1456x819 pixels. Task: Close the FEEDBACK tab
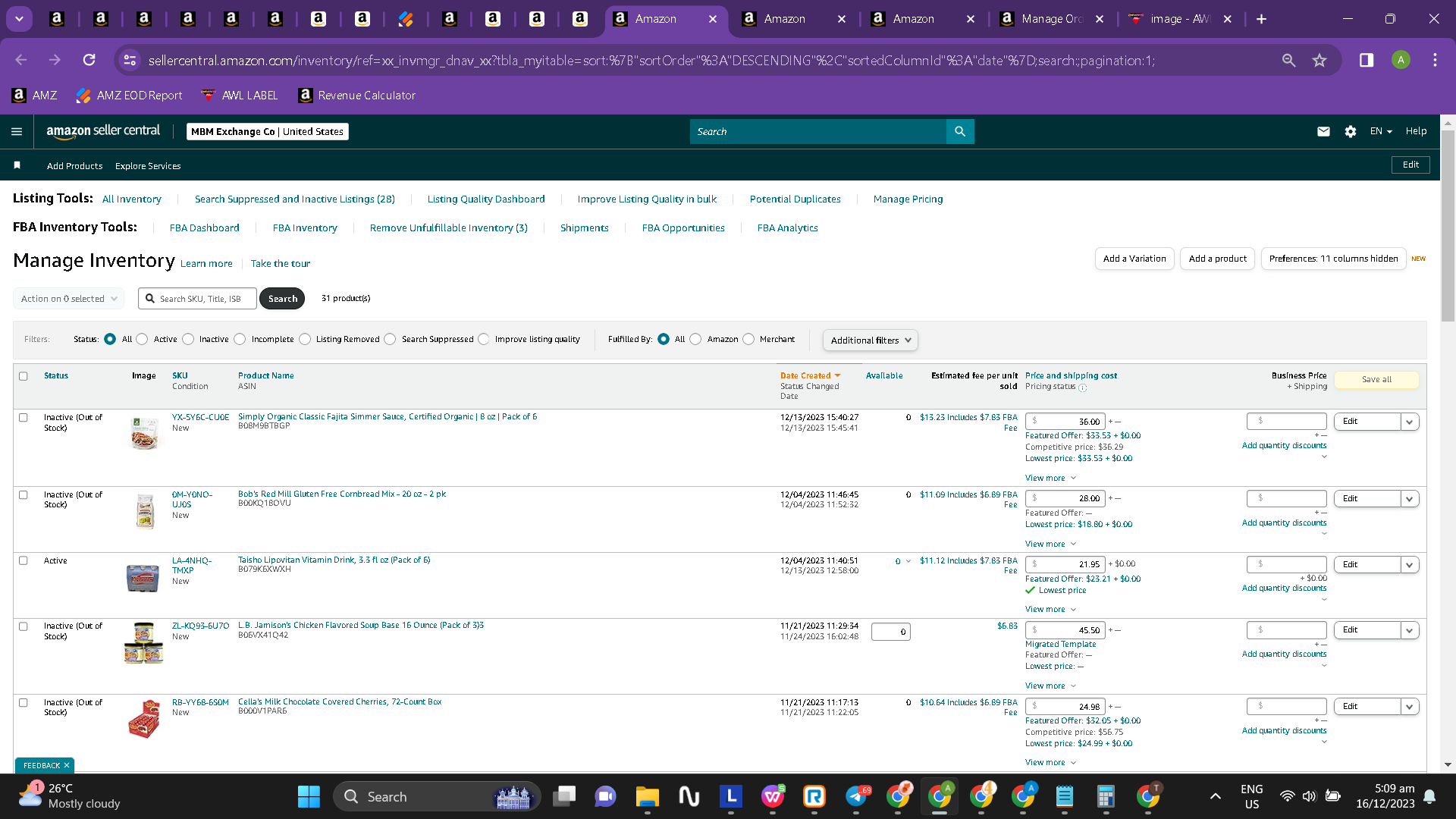pyautogui.click(x=67, y=766)
